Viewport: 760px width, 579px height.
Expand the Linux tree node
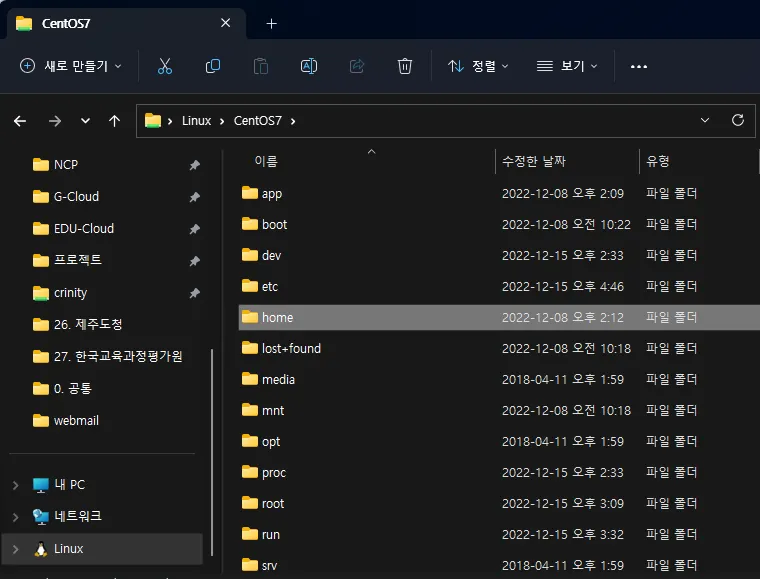(16, 549)
